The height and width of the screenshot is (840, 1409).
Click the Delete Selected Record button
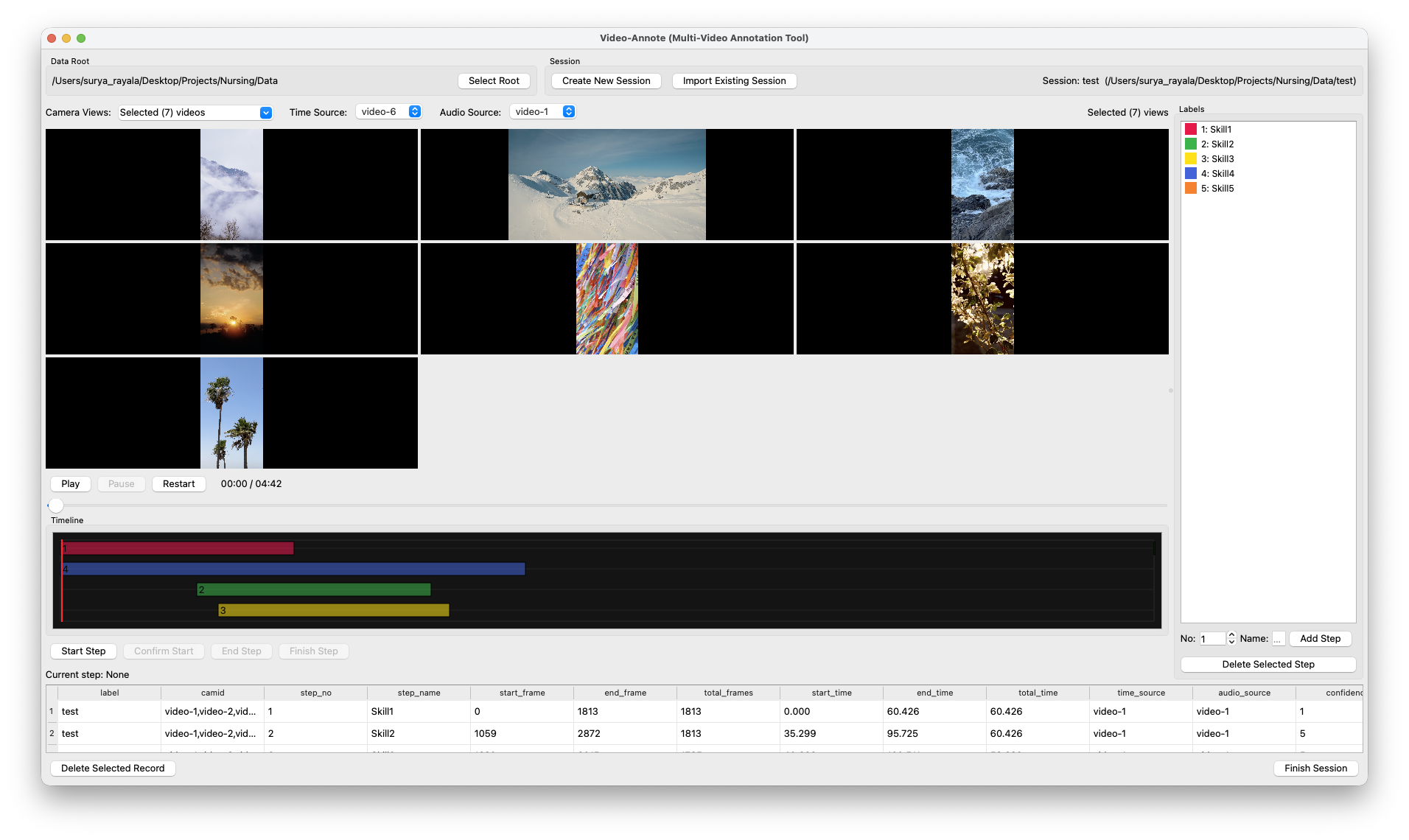[x=113, y=769]
